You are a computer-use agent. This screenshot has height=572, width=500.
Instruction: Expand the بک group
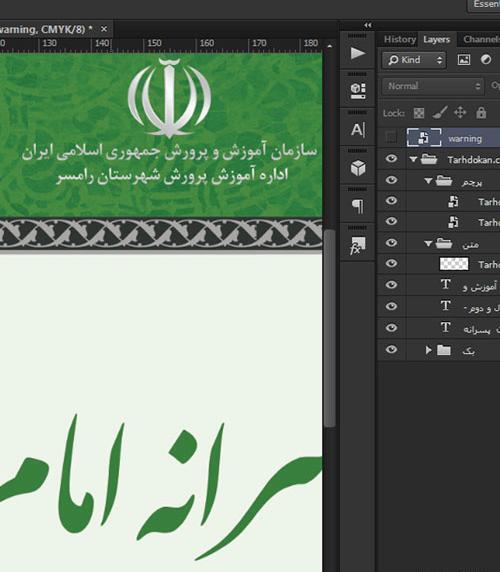[429, 350]
